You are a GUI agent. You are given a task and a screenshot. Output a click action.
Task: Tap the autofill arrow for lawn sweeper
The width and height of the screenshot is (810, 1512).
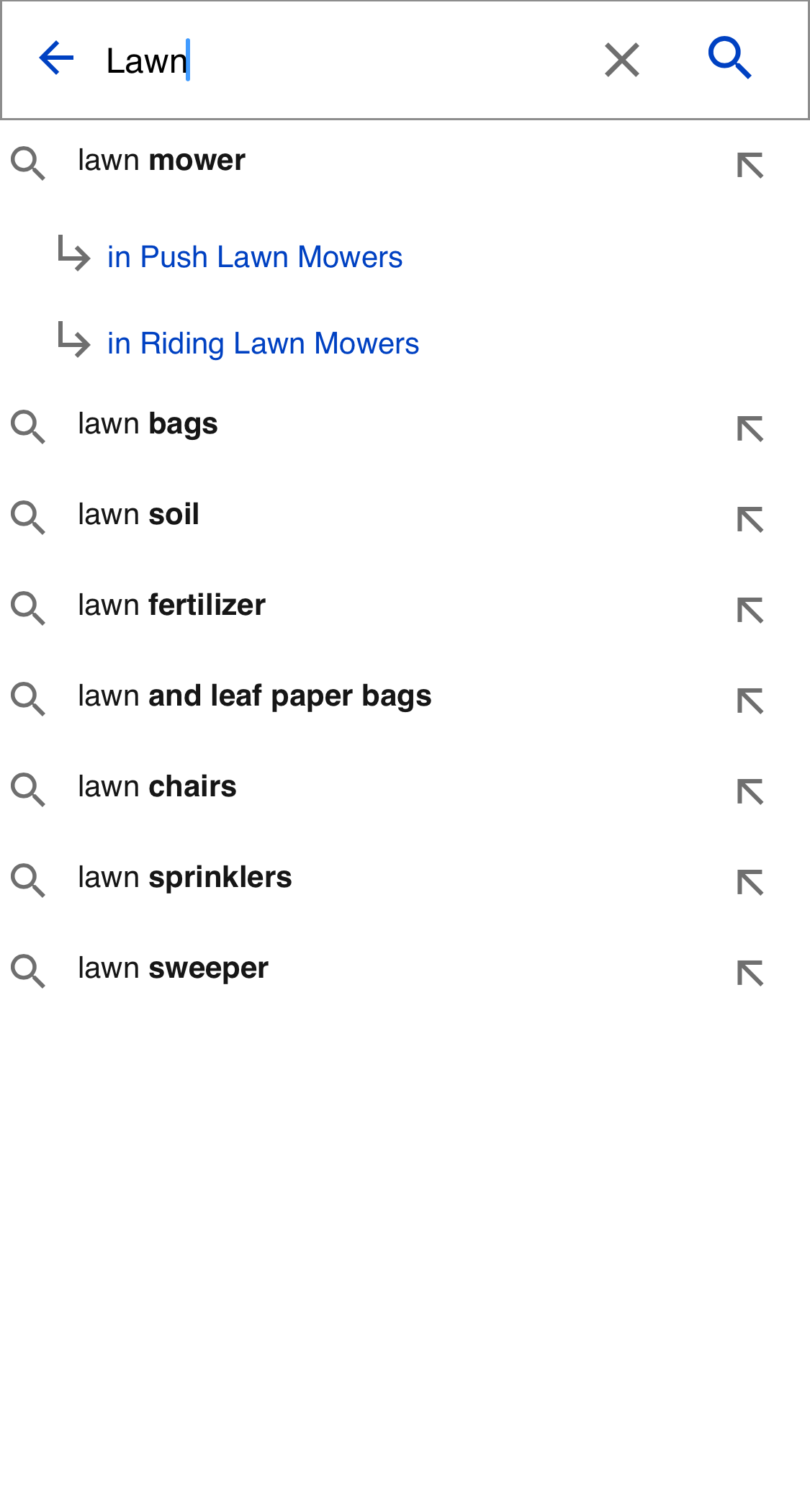(751, 972)
